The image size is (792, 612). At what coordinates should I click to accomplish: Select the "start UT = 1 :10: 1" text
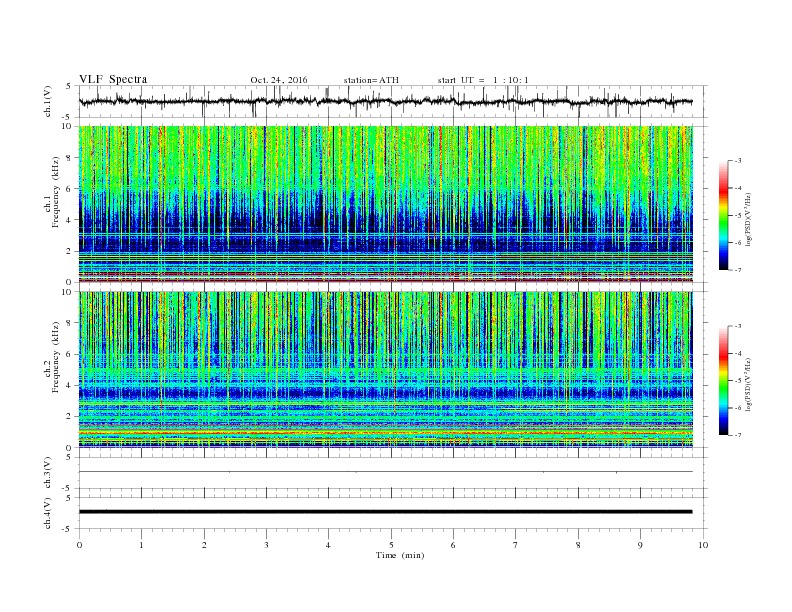[483, 80]
